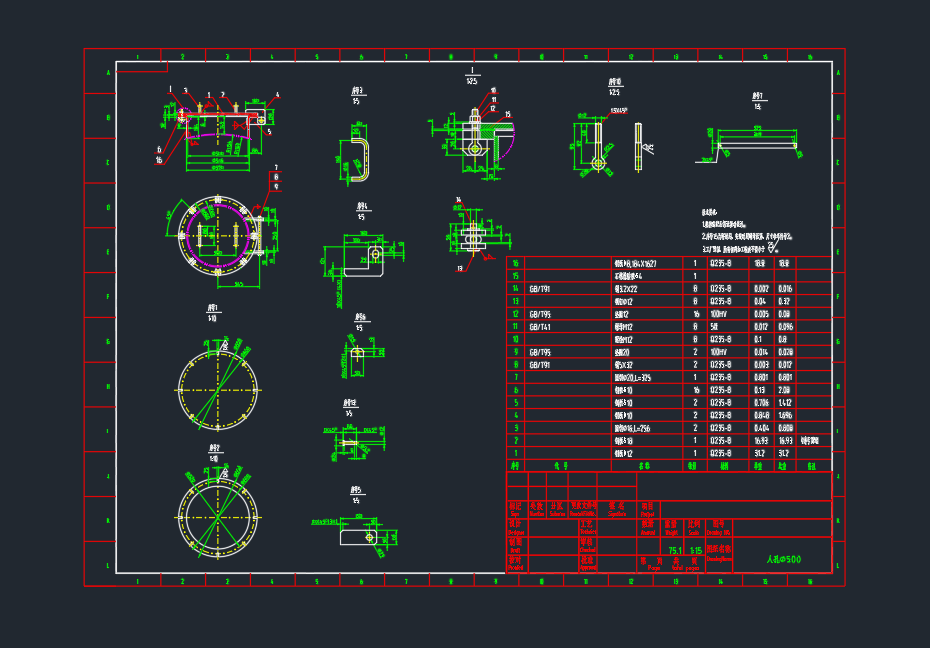Click balloon number 15 on detail I view
The image size is (930, 648).
508,114
